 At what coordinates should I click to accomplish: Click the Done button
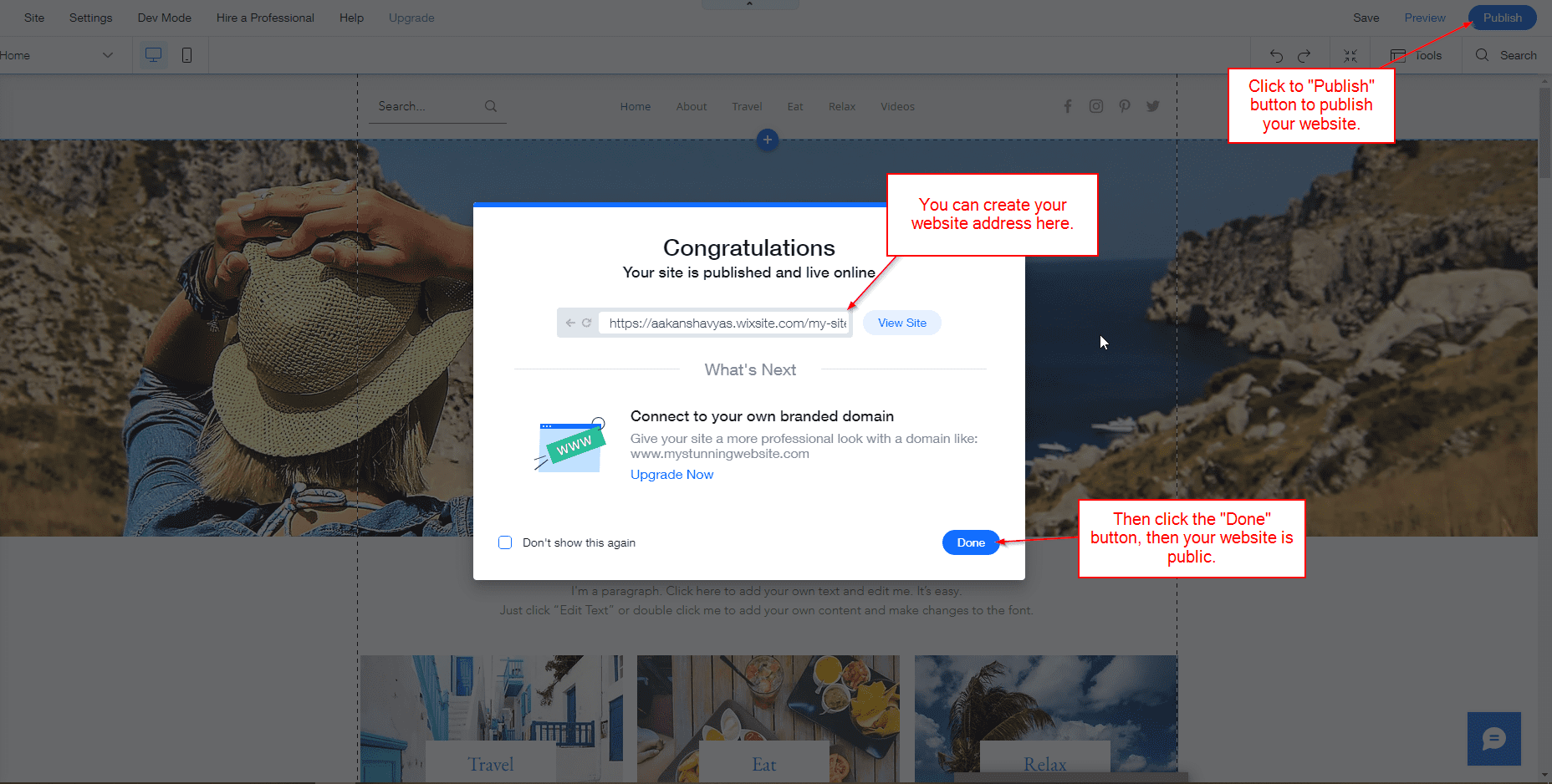coord(970,542)
